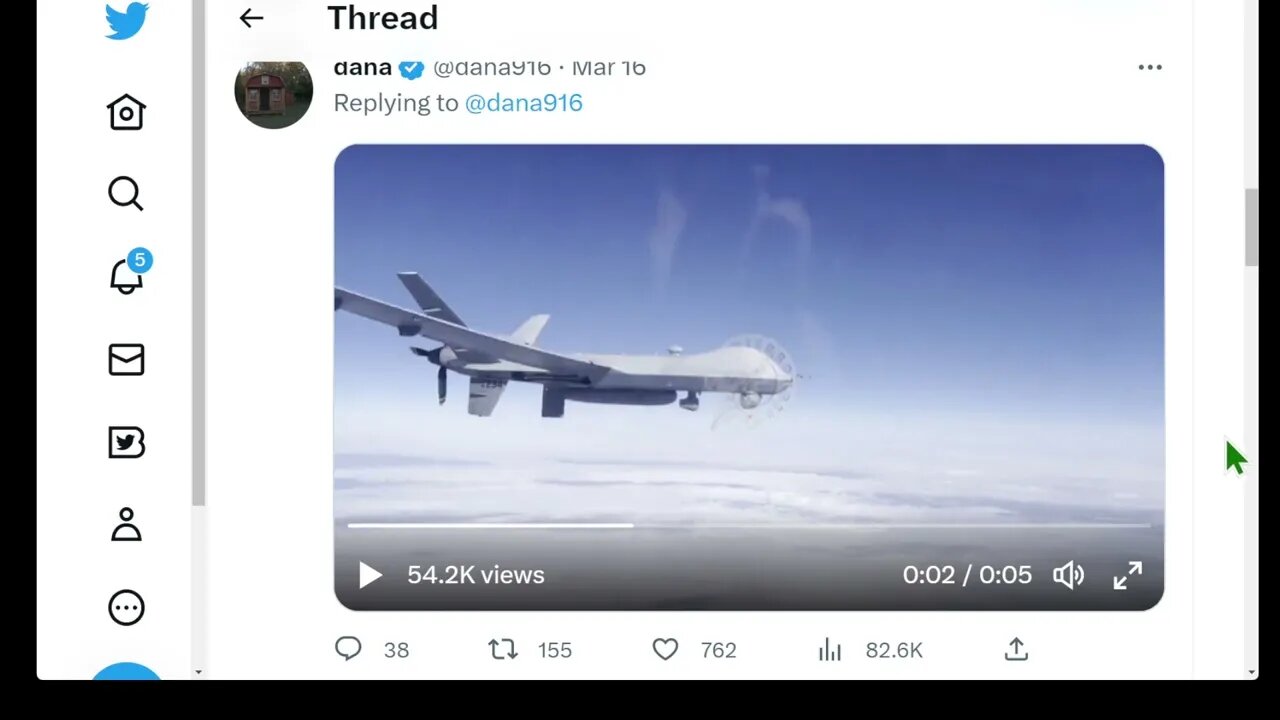Screen dimensions: 1280x720
Task: Toggle video sound with speaker icon
Action: point(1068,575)
